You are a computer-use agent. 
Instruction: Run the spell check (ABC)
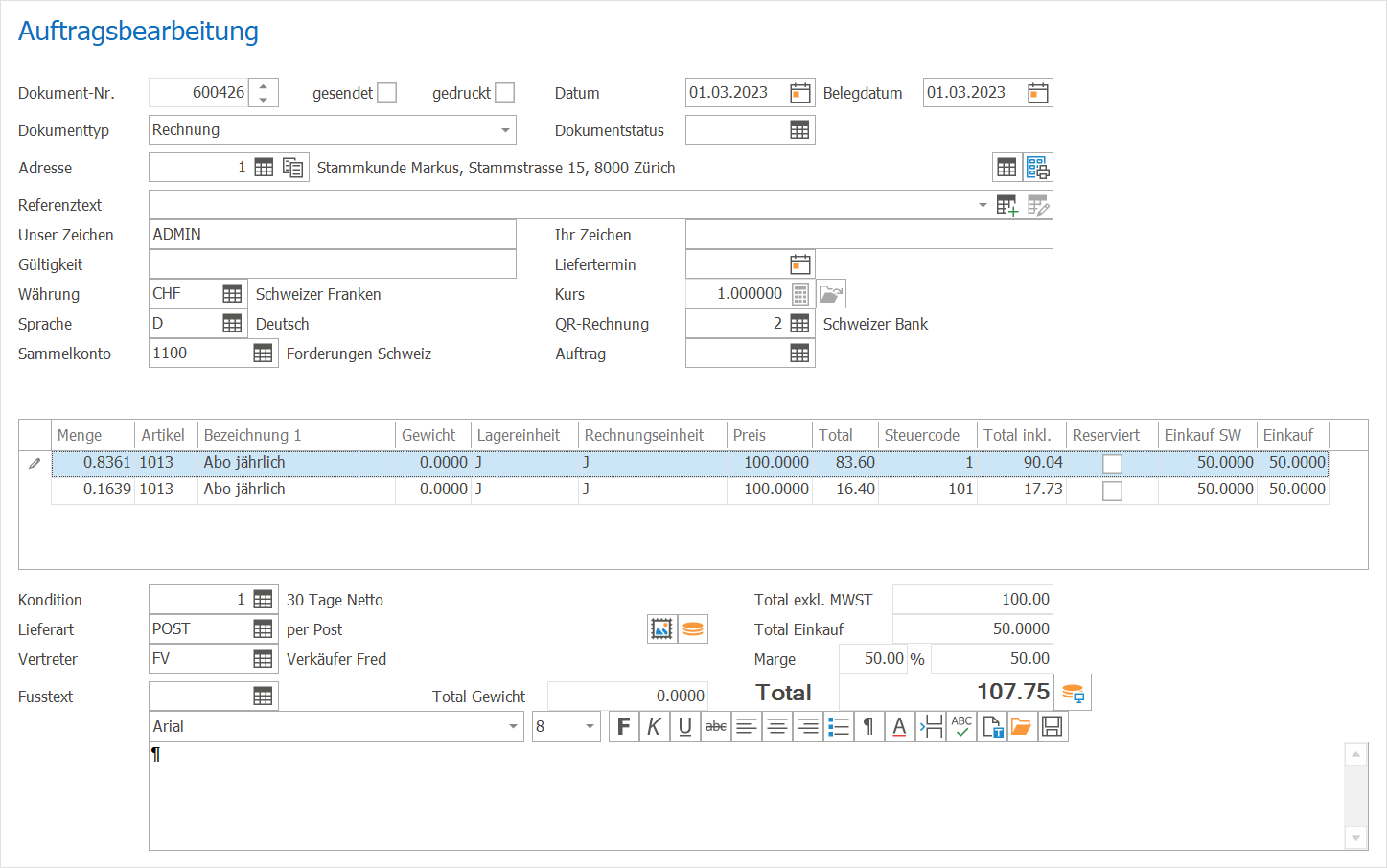click(x=961, y=726)
